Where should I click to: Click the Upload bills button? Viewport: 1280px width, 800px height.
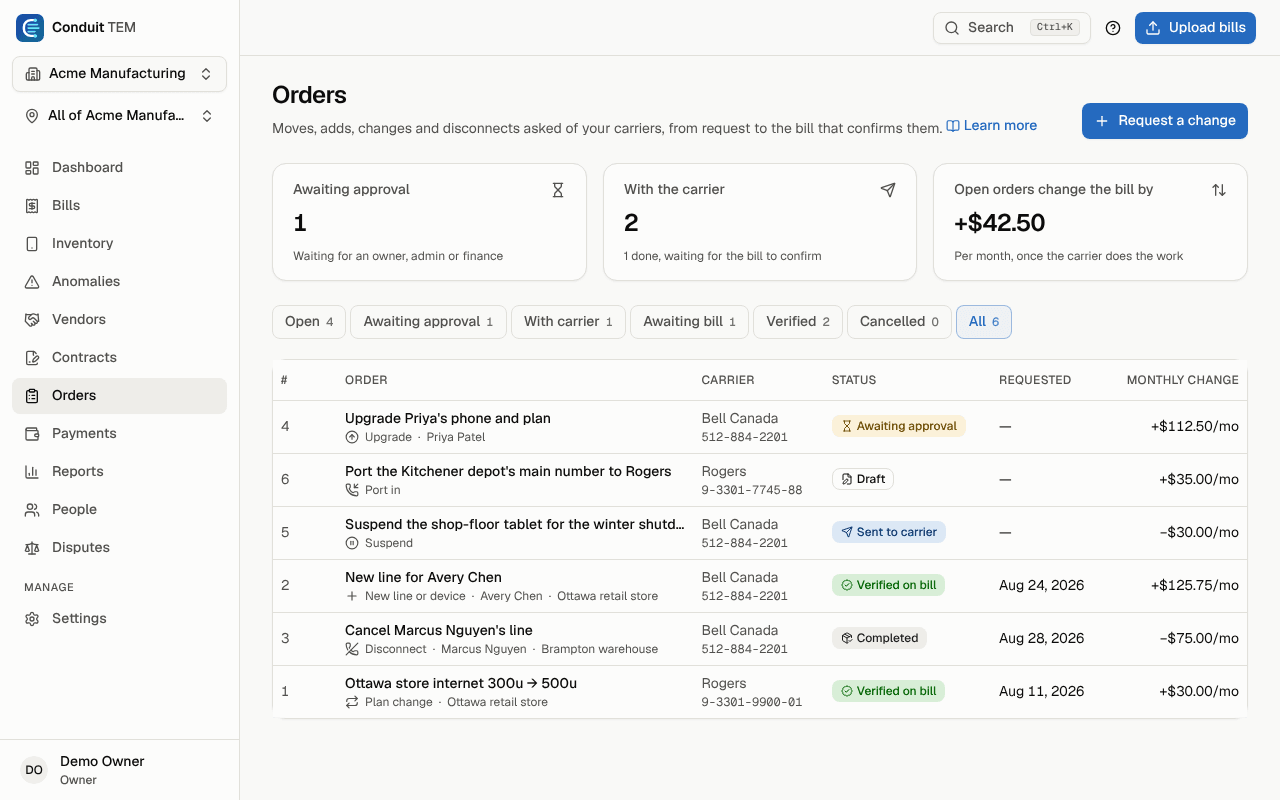(x=1195, y=28)
